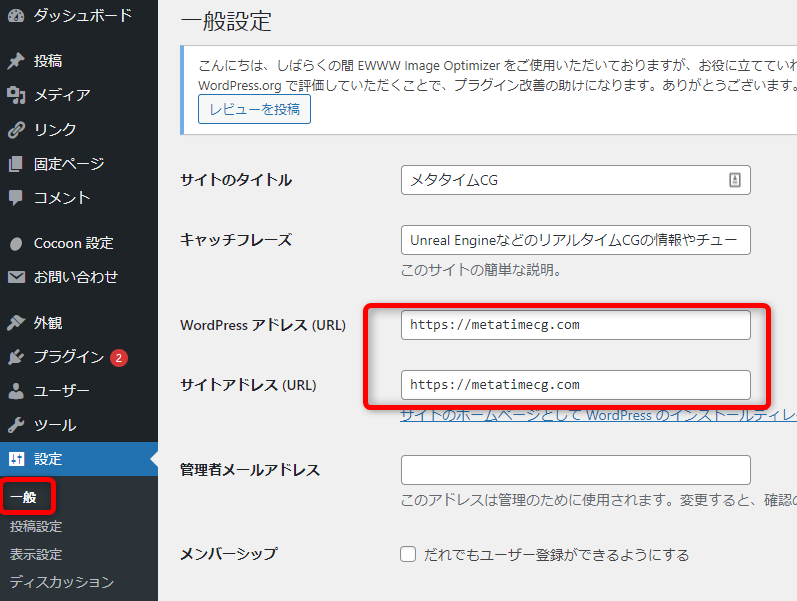Select the 設定 menu item
The height and width of the screenshot is (601, 797).
[x=79, y=459]
